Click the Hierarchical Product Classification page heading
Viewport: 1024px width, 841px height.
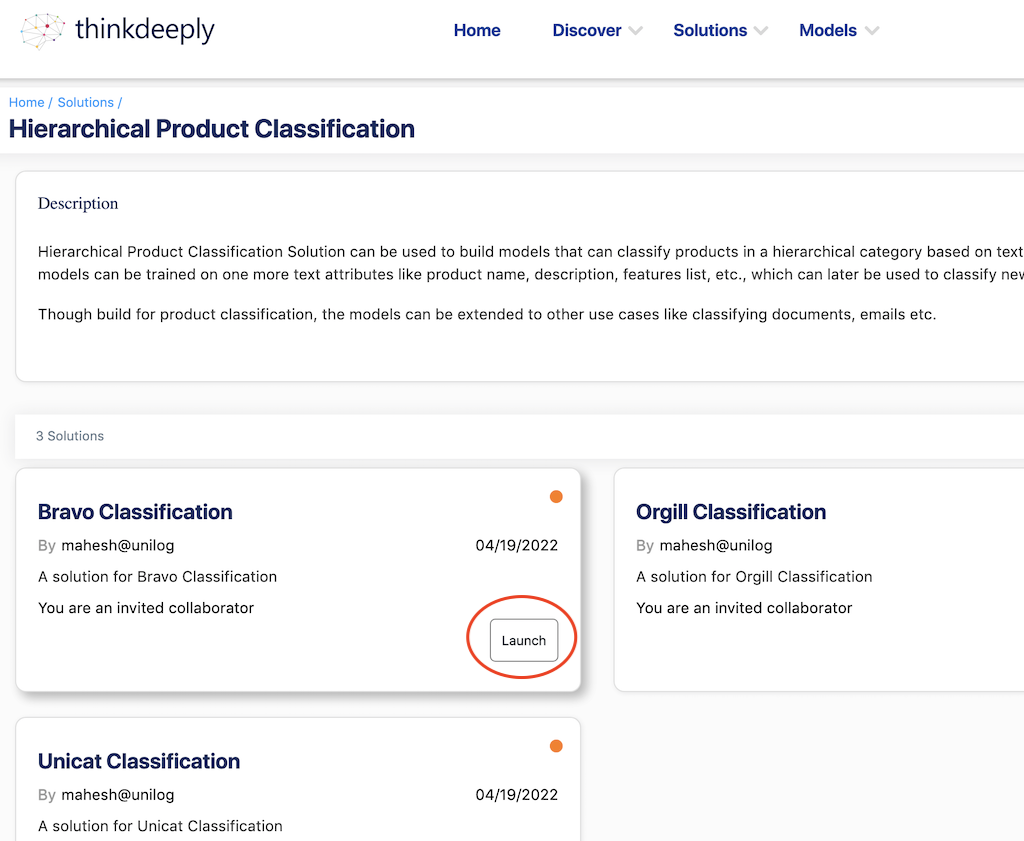click(212, 129)
